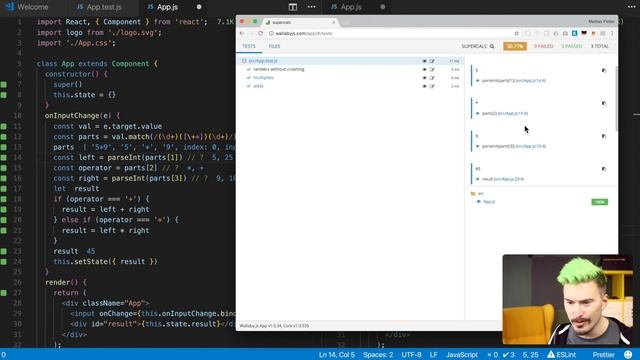Click Wallaby failing tests count '× 0'
Screen dimensions: 640x360
[x=492, y=355]
